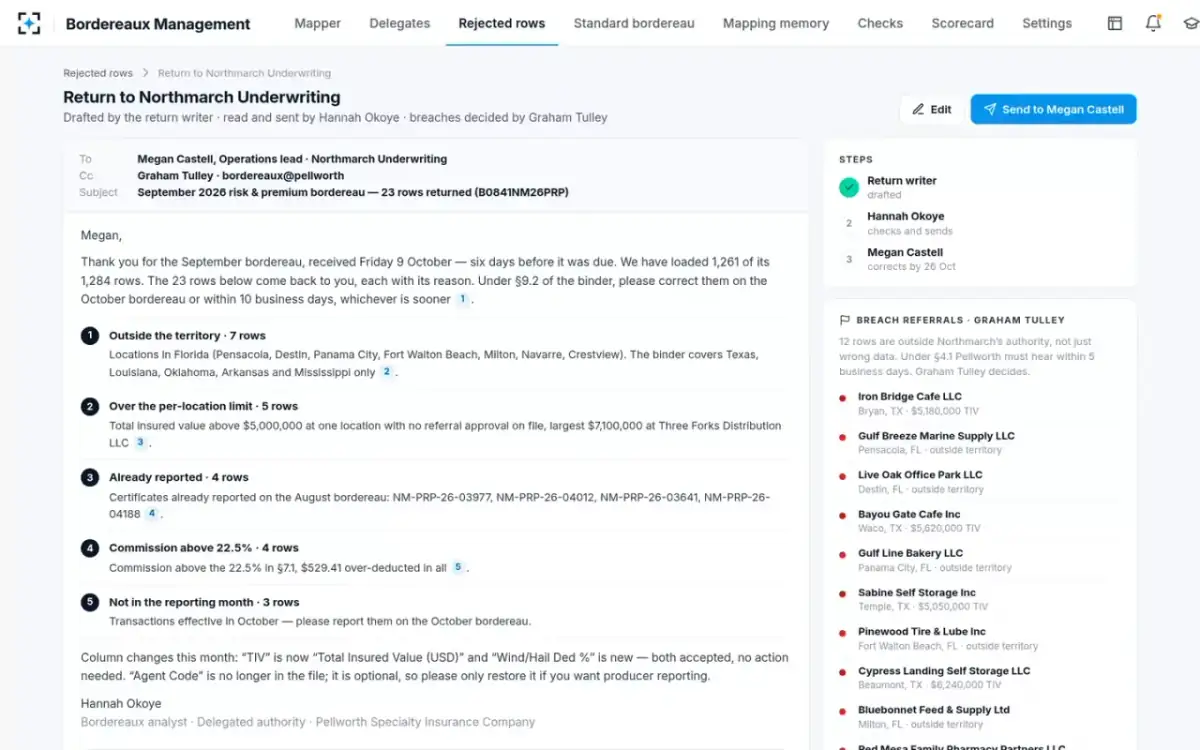Open the graduation cap learning icon
The width and height of the screenshot is (1200, 750).
[x=1190, y=23]
